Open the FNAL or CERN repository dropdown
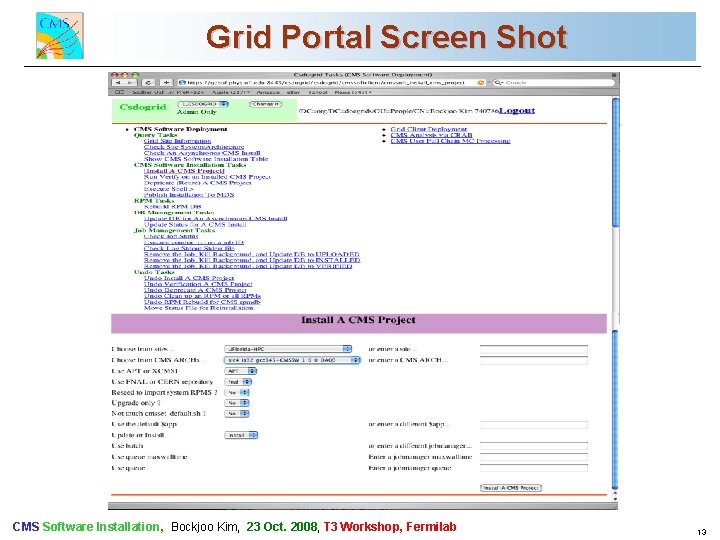 [x=238, y=382]
